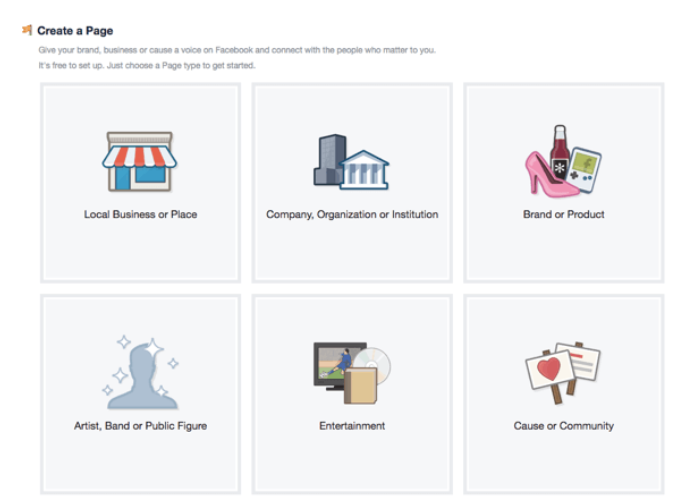Click the TV and disc entertainment icon
This screenshot has height=502, width=694.
click(352, 373)
